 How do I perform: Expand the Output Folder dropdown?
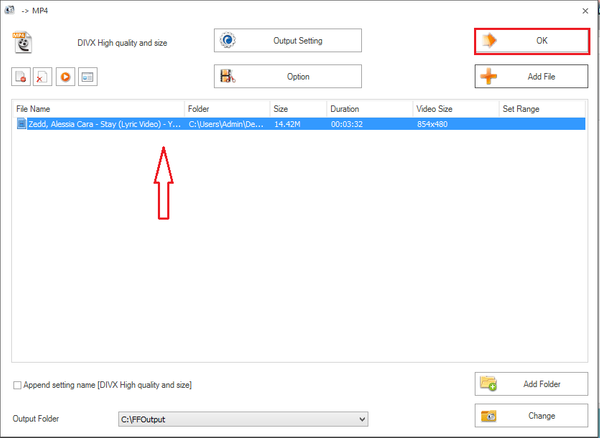coord(362,419)
